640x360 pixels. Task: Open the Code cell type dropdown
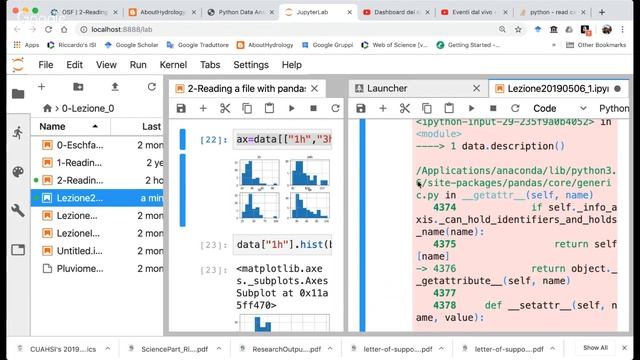point(560,108)
